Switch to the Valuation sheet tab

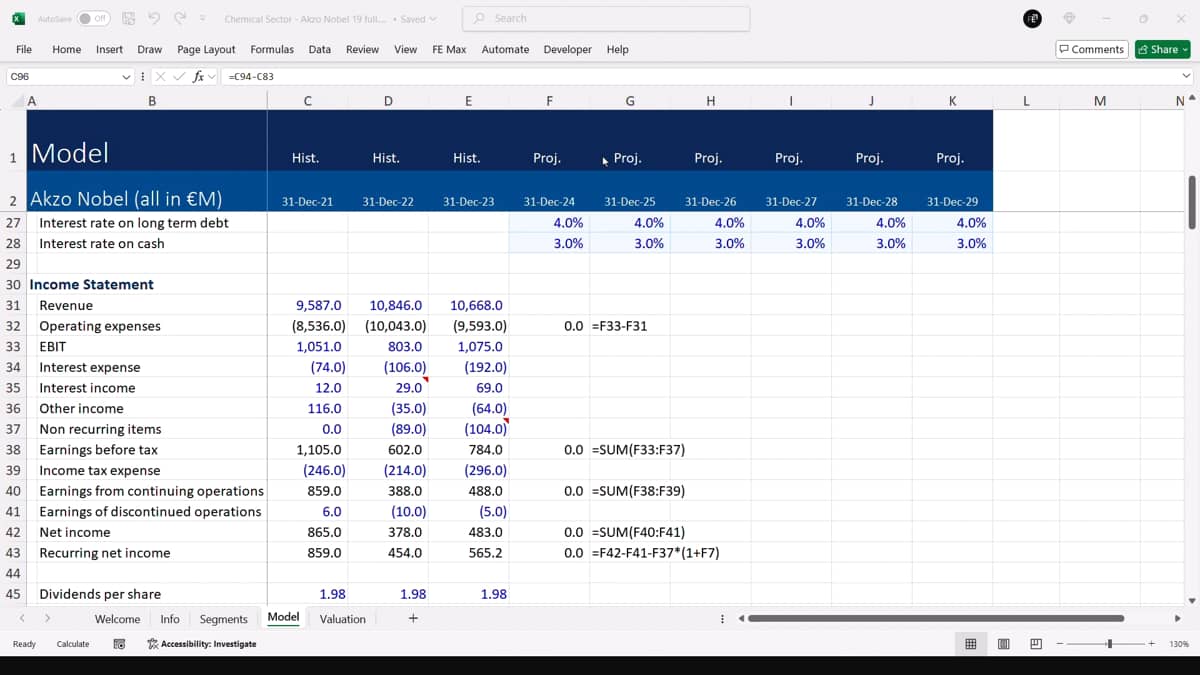(x=342, y=619)
